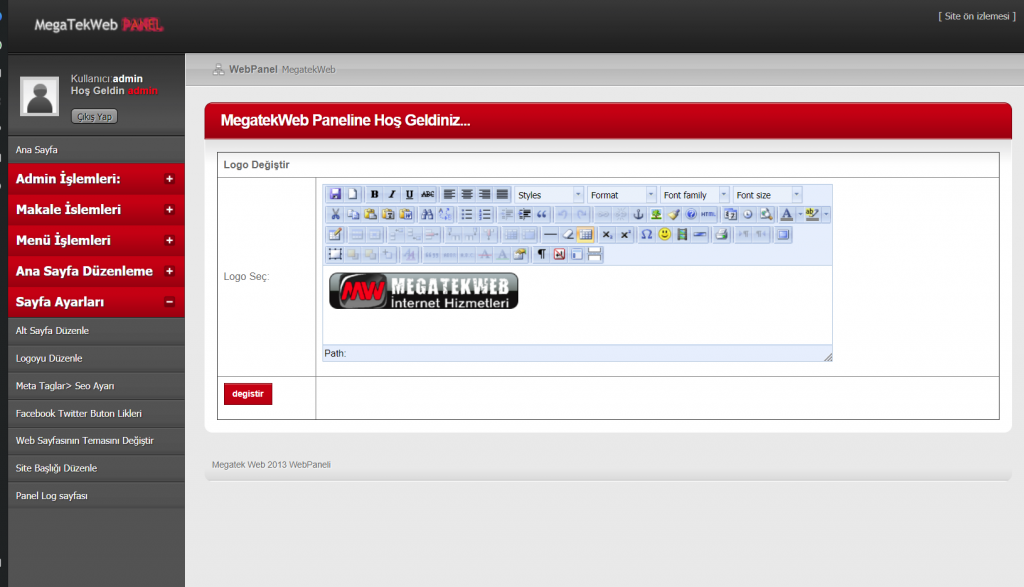Viewport: 1024px width, 587px height.
Task: Insert an anchor with anchor icon
Action: point(638,214)
